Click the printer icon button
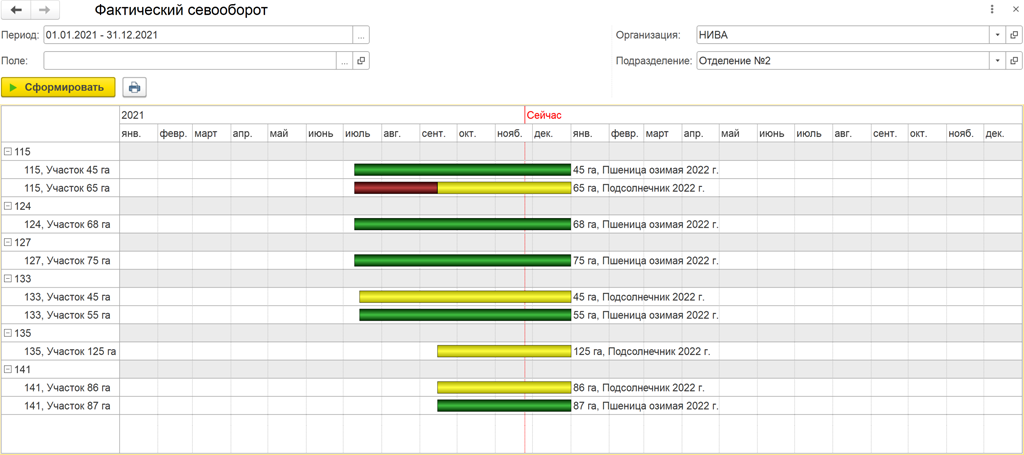 (x=134, y=87)
